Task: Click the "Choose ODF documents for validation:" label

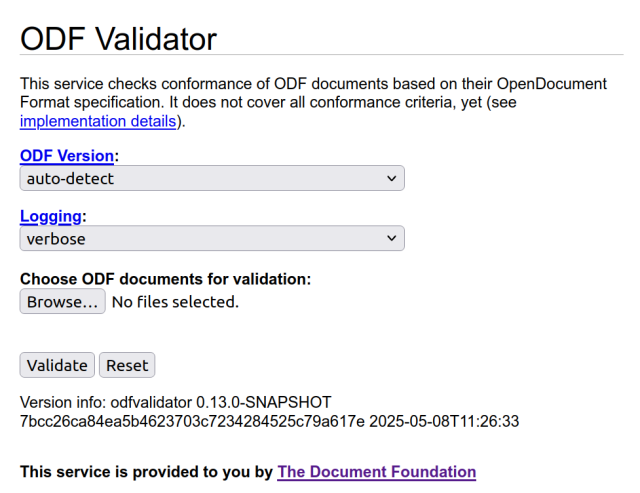Action: tap(166, 279)
